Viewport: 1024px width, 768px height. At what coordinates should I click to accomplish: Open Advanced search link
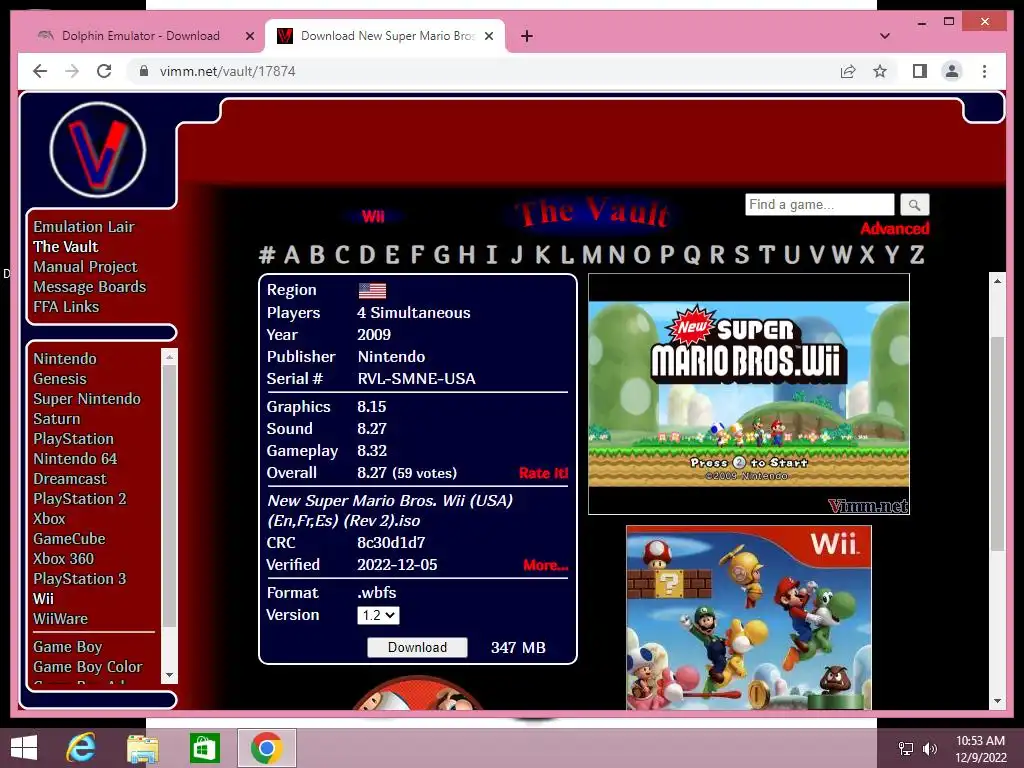(895, 229)
